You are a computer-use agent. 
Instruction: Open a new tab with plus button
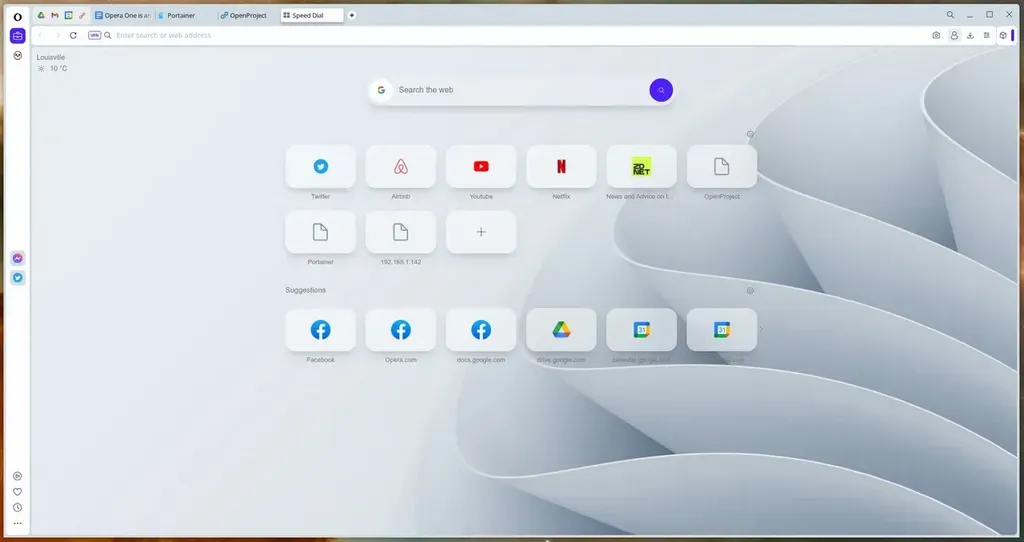pos(351,15)
